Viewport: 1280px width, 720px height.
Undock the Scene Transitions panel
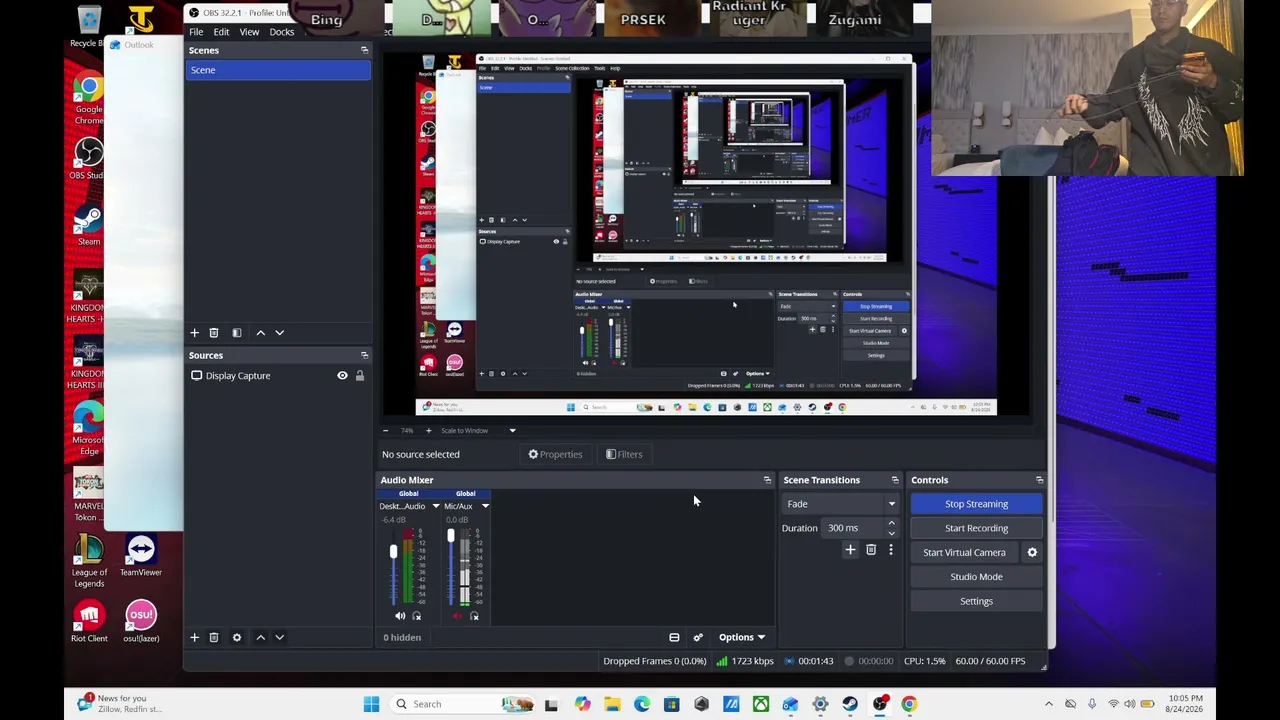[895, 480]
